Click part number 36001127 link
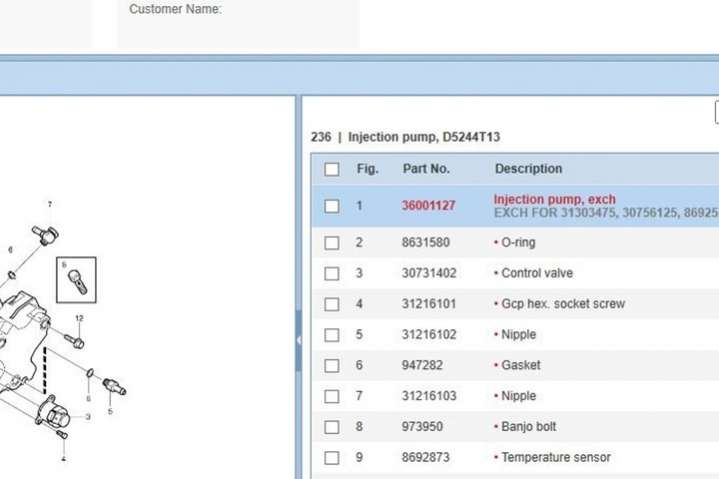Image resolution: width=719 pixels, height=479 pixels. coord(428,206)
